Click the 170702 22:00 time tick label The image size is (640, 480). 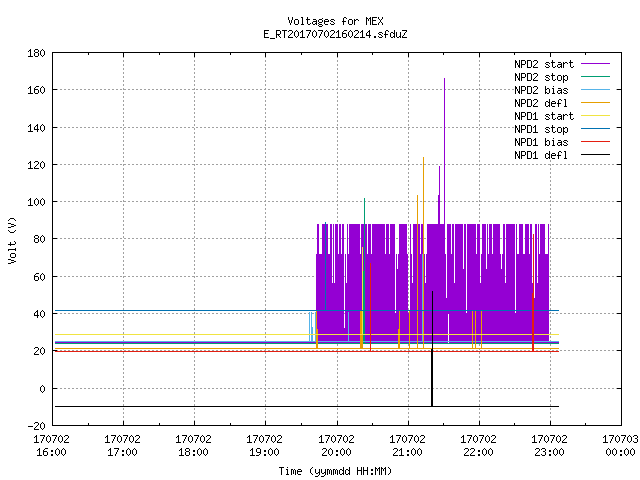click(x=478, y=445)
